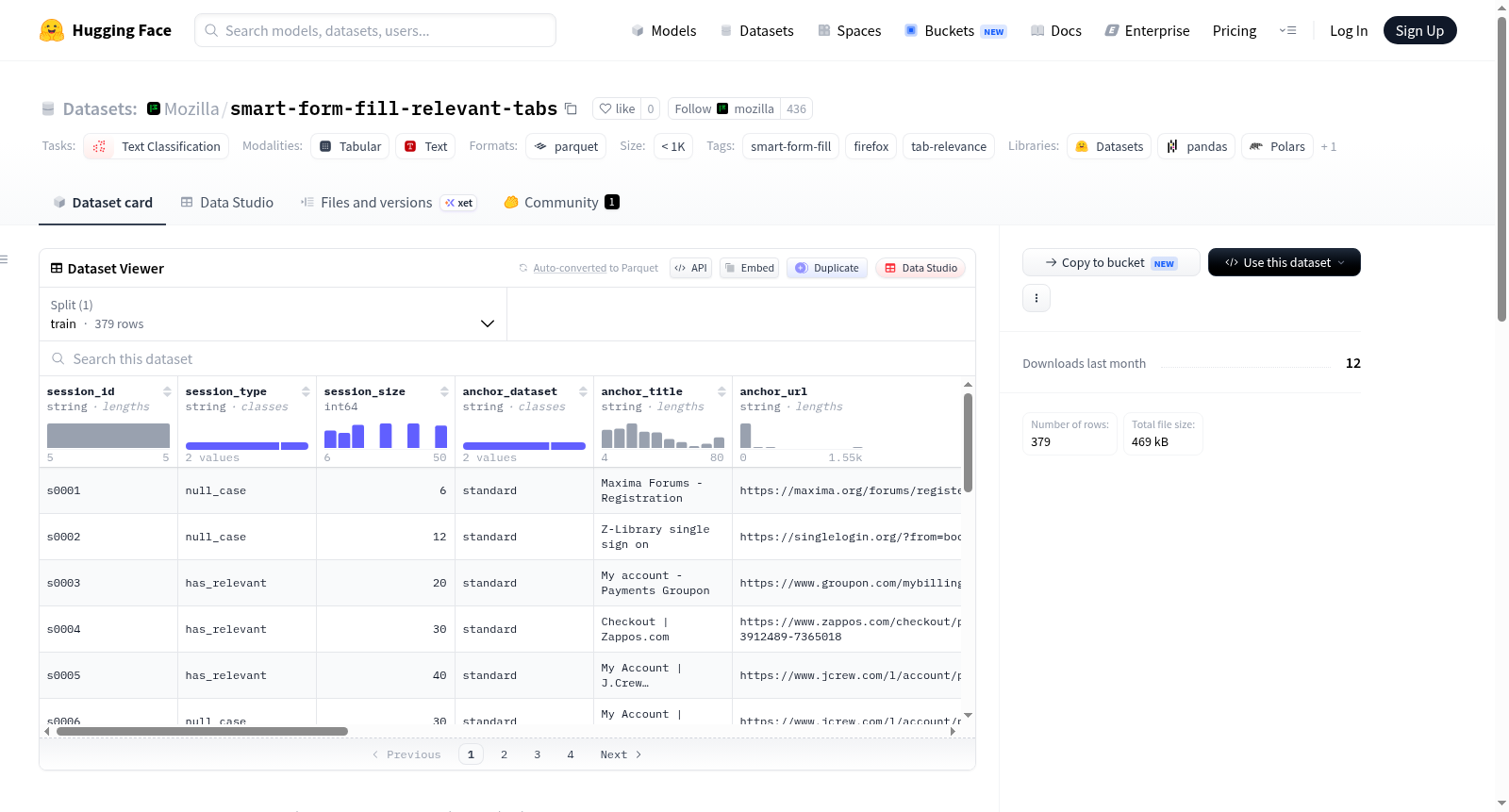Select the pandas library tag

pos(1197,146)
